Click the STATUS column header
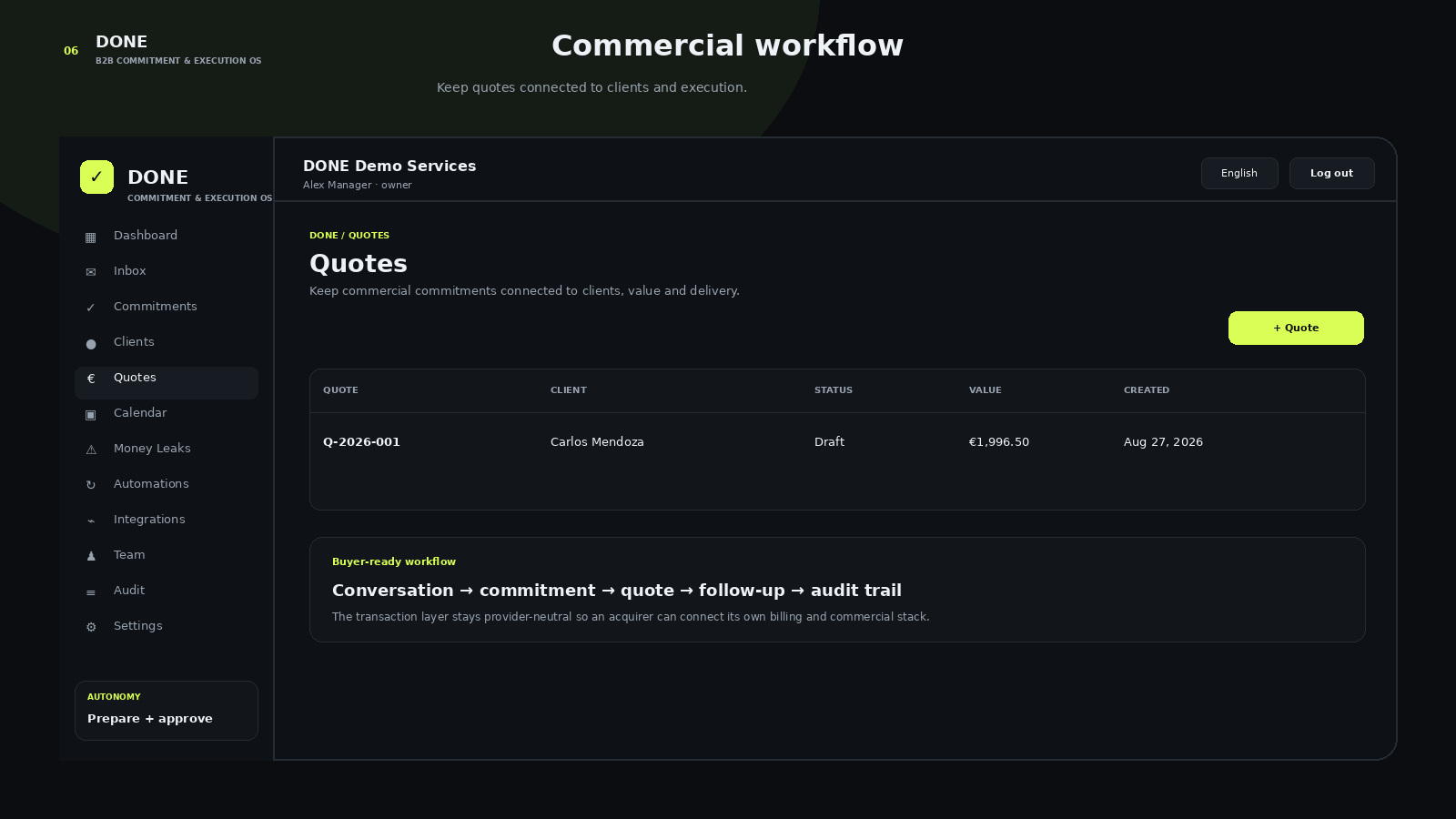Viewport: 1456px width, 819px height. point(834,390)
